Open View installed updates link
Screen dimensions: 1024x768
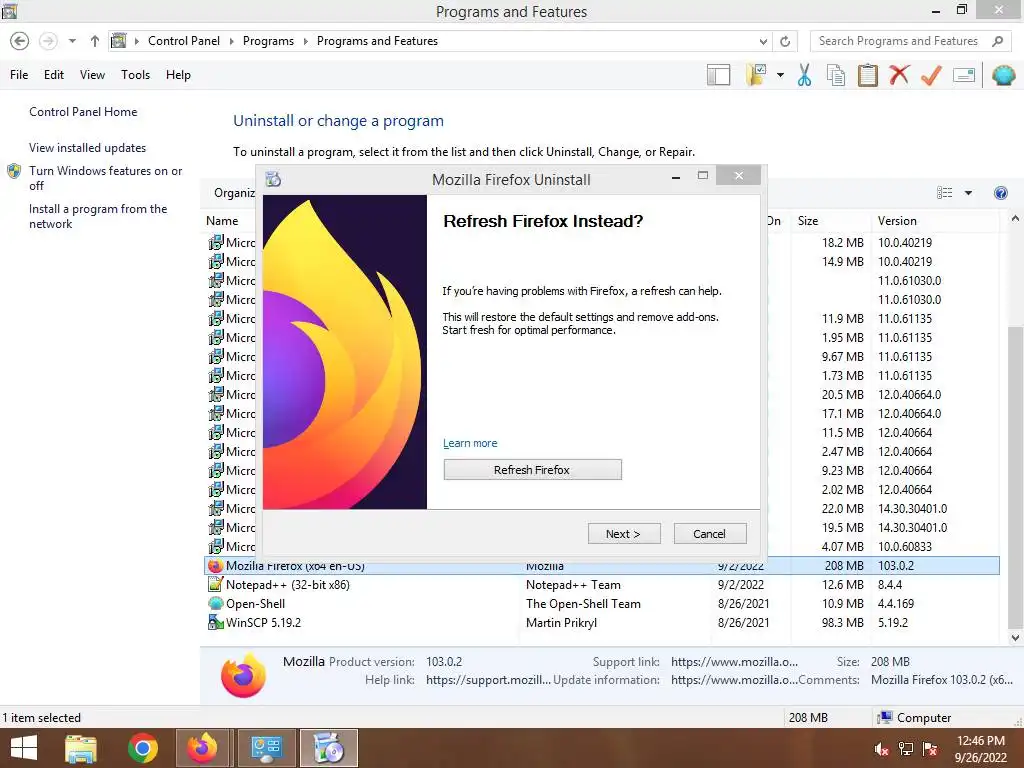88,148
